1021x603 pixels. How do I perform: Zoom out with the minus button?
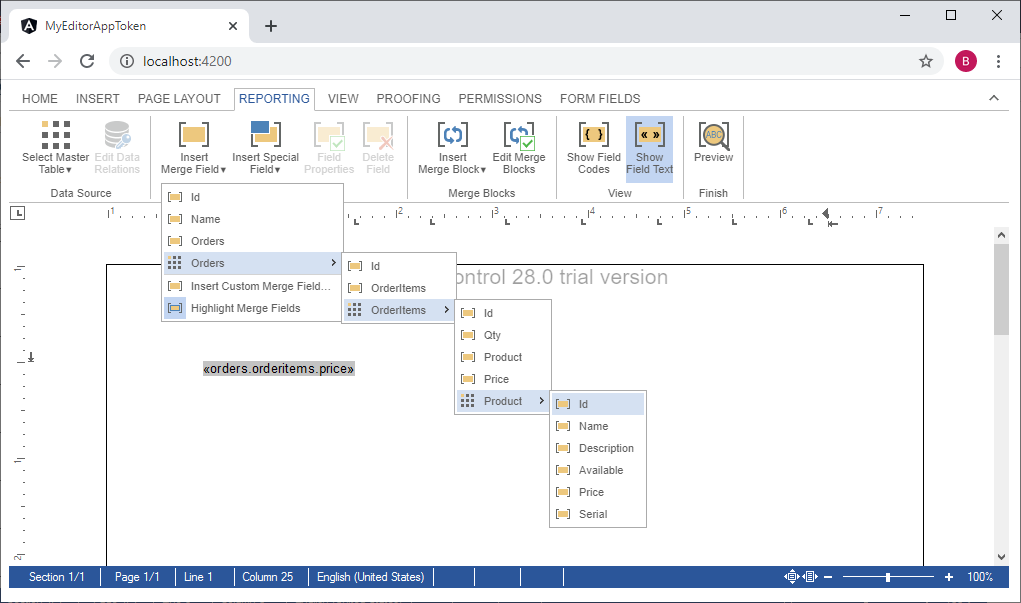tap(828, 577)
